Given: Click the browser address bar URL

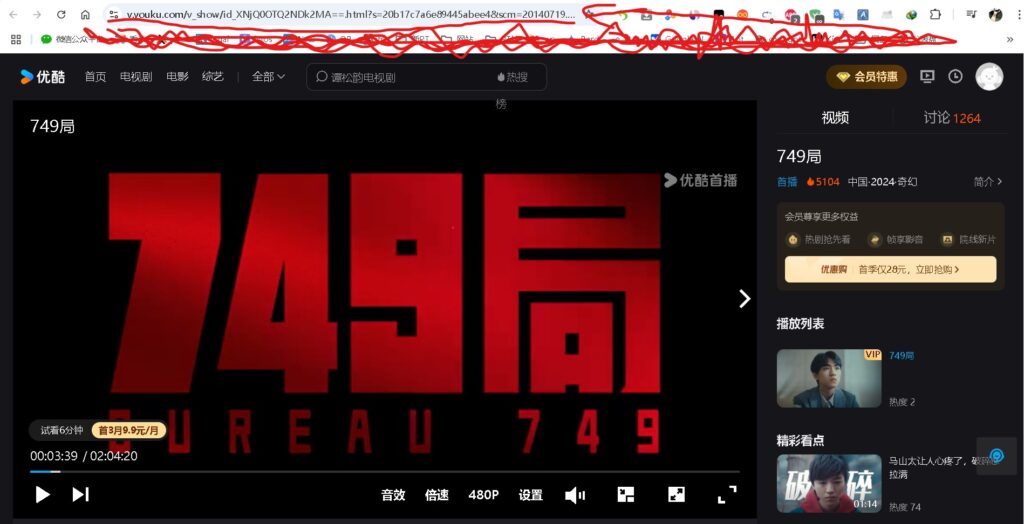Looking at the screenshot, I should [351, 14].
